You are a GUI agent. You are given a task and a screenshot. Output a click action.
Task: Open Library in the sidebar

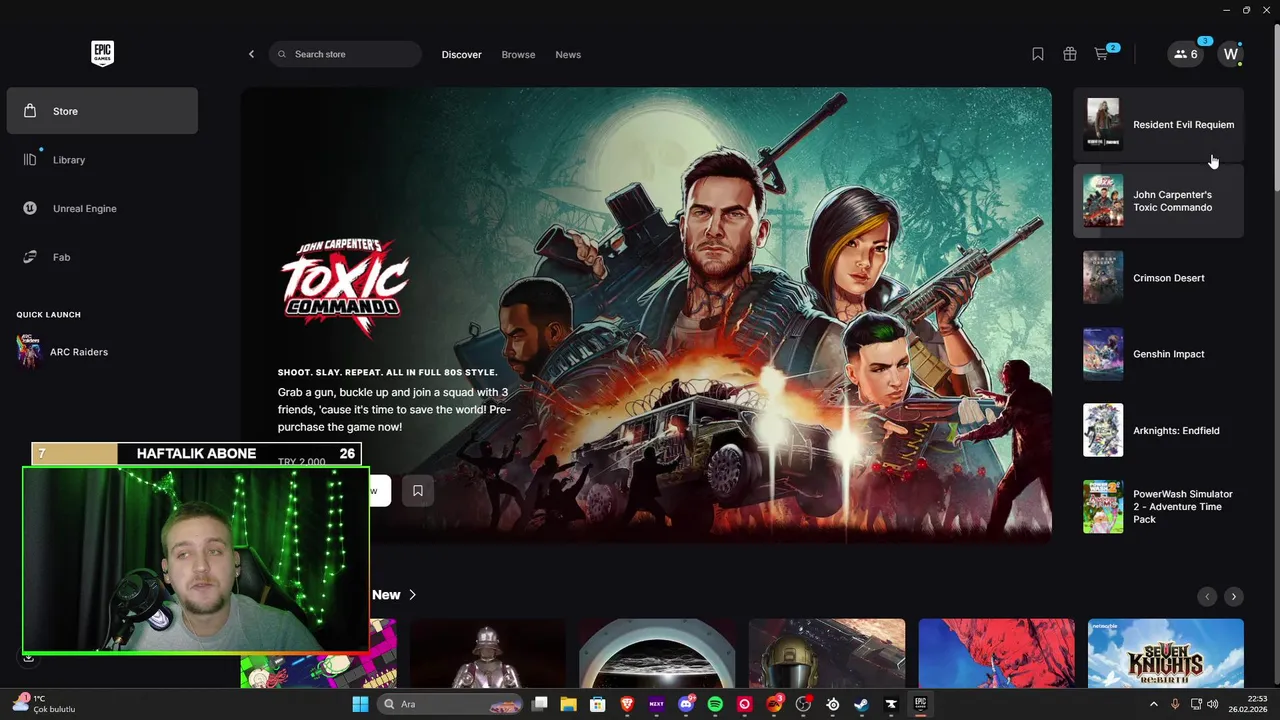click(x=102, y=160)
